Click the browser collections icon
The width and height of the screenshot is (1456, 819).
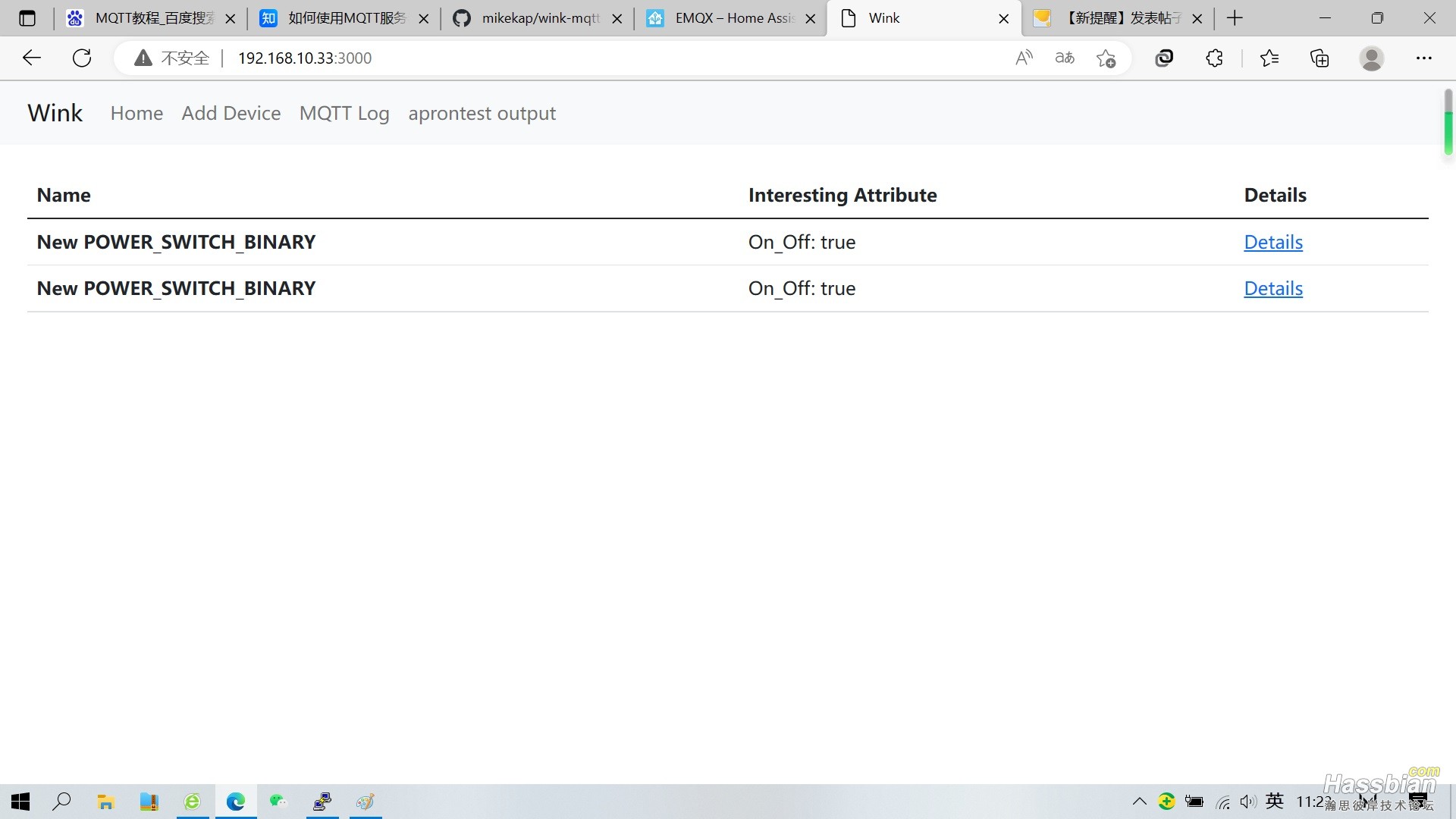point(1321,58)
